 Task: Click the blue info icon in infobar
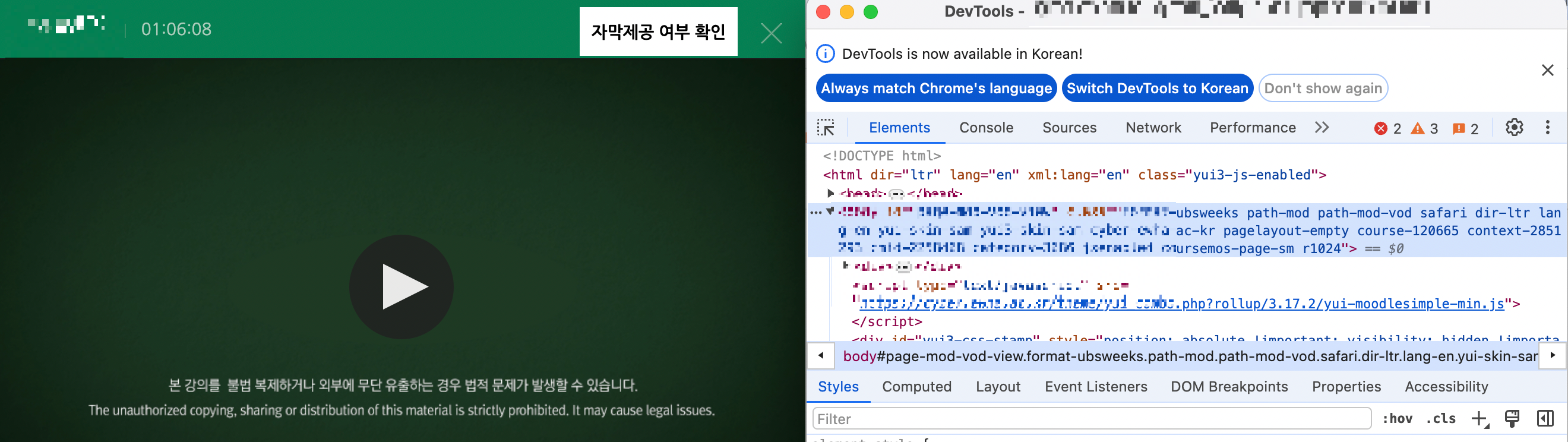(825, 53)
